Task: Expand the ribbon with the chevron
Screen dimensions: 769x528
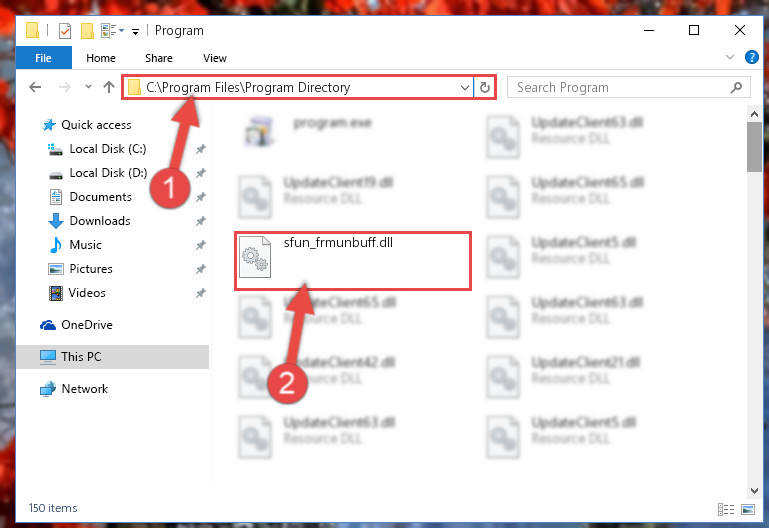Action: (x=730, y=57)
